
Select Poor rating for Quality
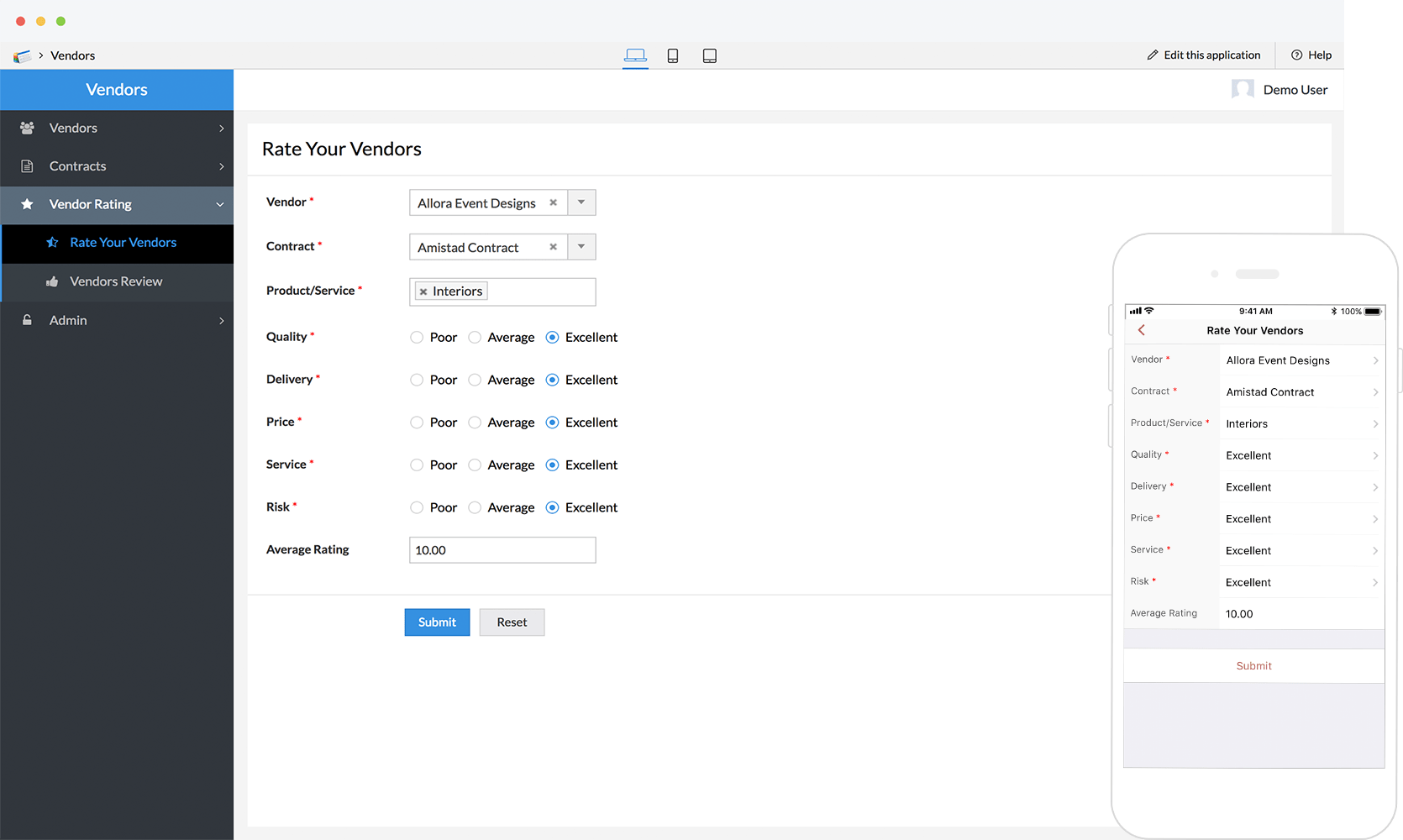416,337
